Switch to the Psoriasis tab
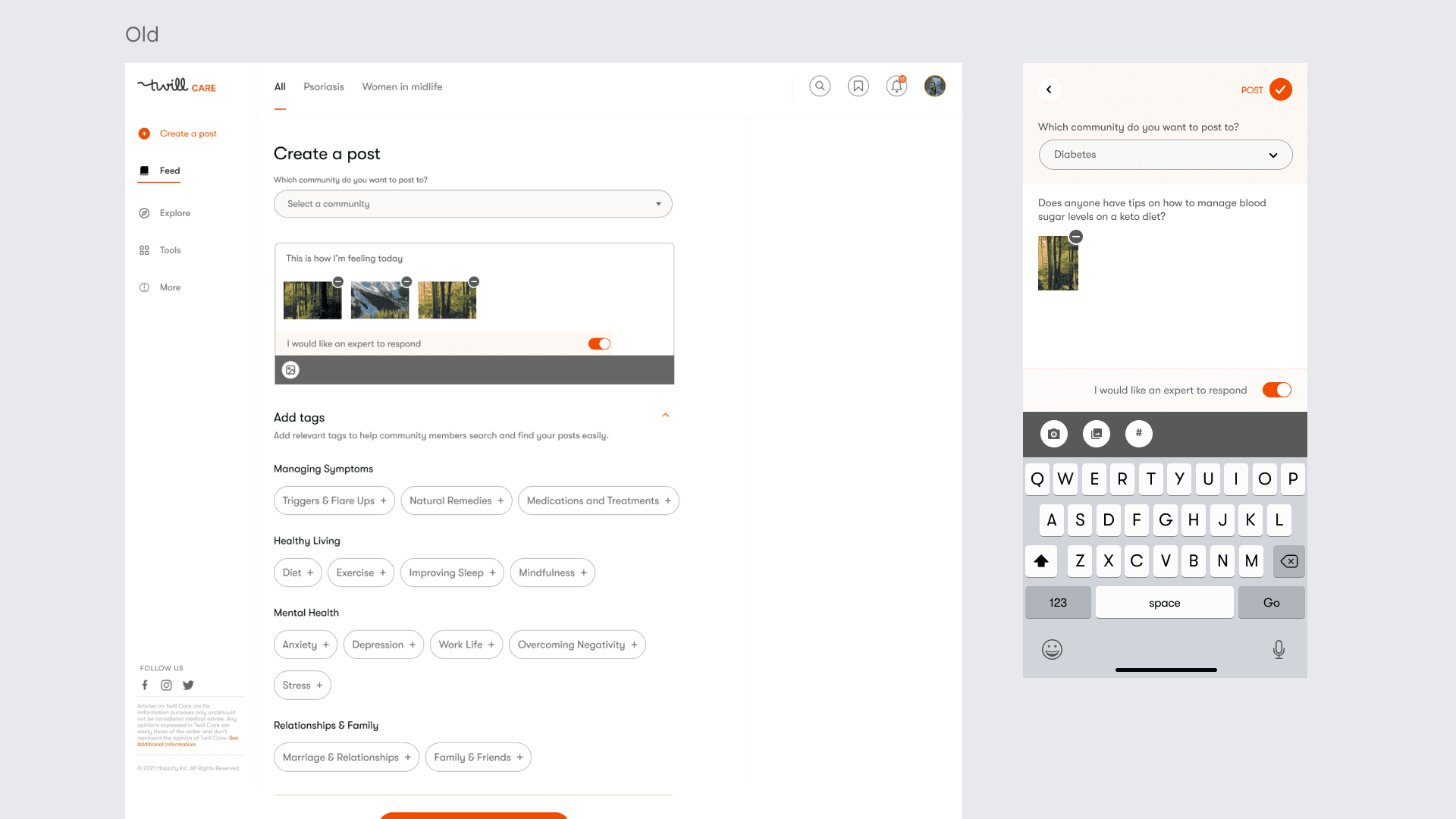 (324, 87)
